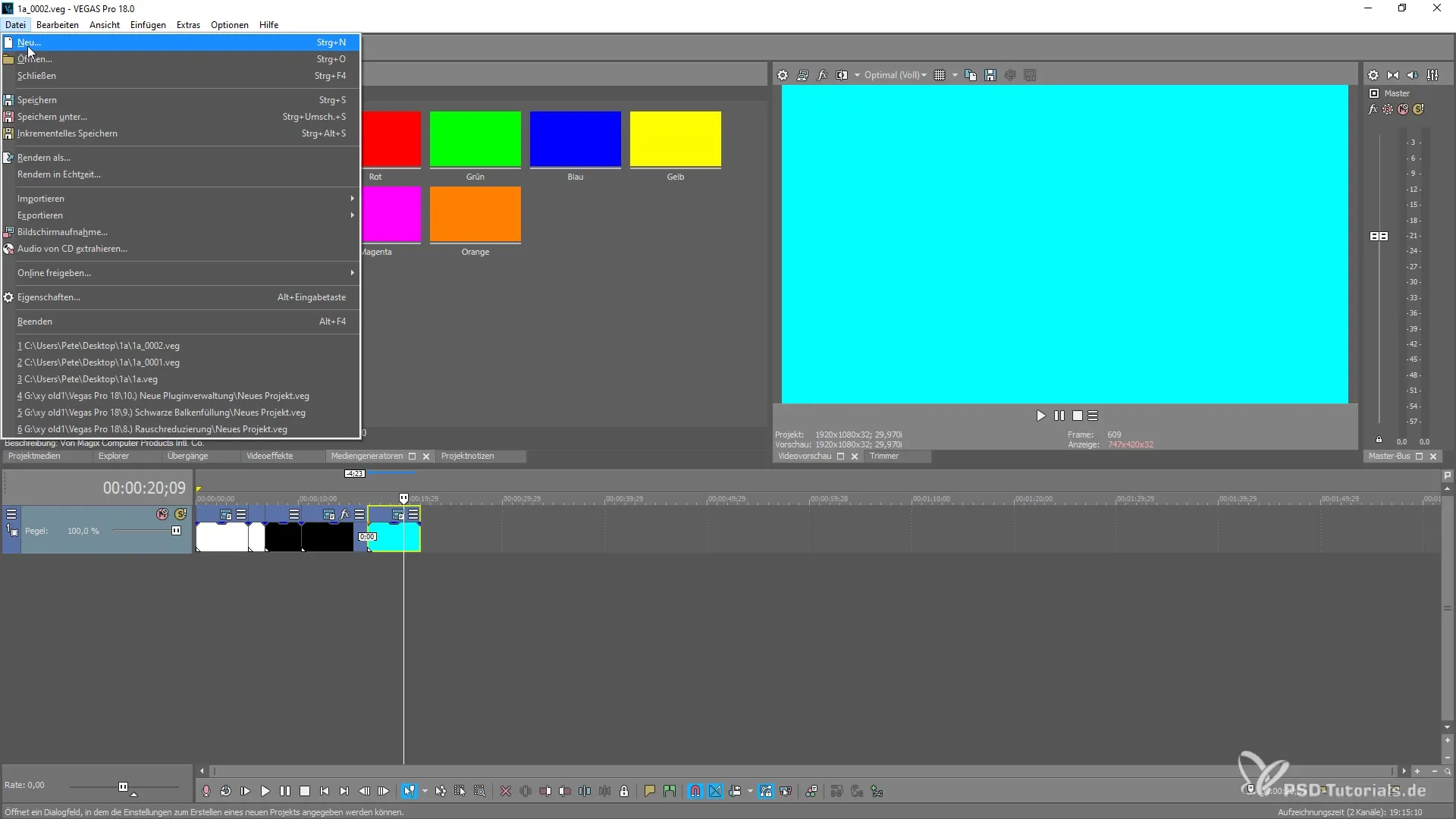Viewport: 1456px width, 819px height.
Task: Expand Online freigeben... submenu
Action: point(181,273)
